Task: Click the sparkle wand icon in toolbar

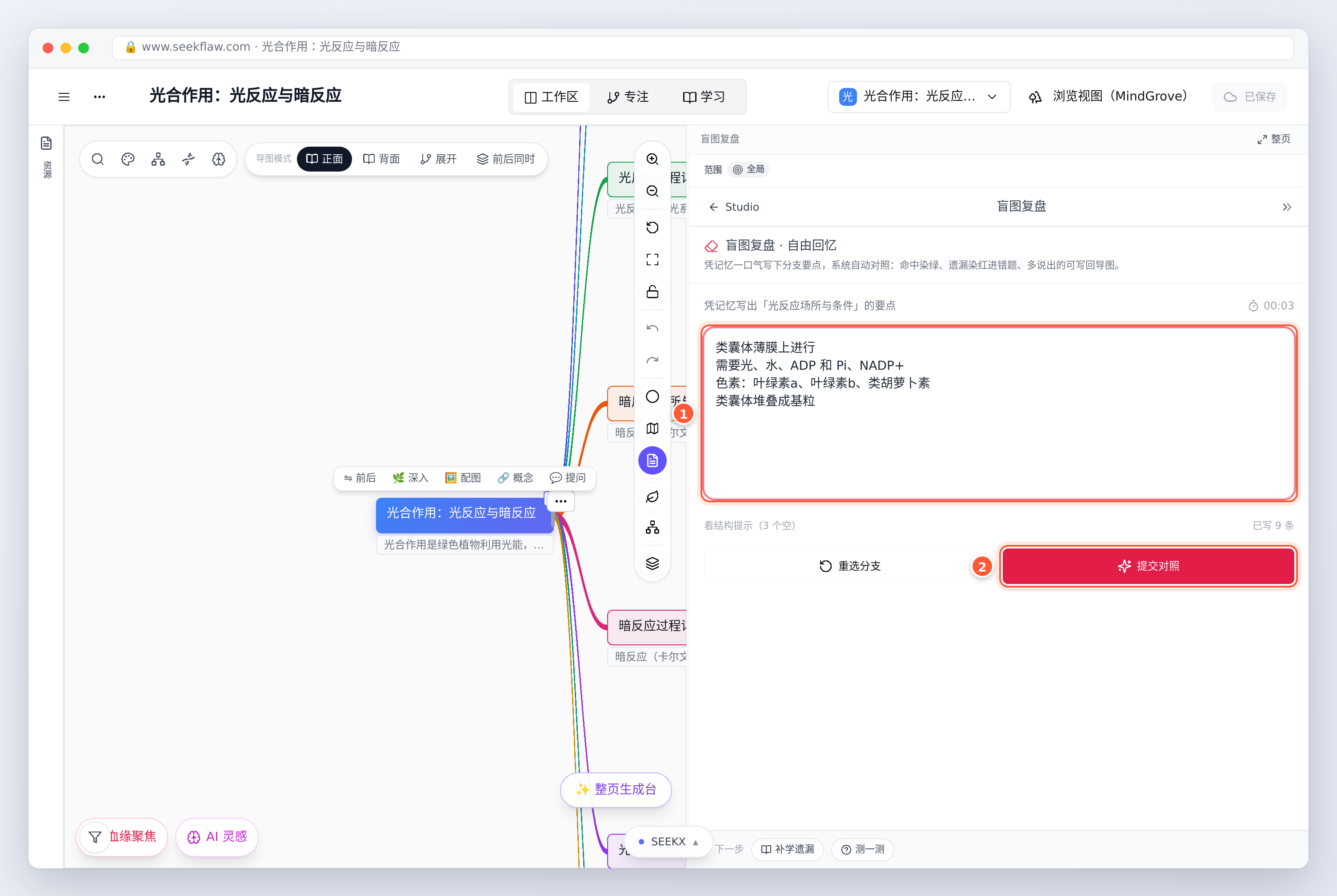Action: (x=188, y=160)
